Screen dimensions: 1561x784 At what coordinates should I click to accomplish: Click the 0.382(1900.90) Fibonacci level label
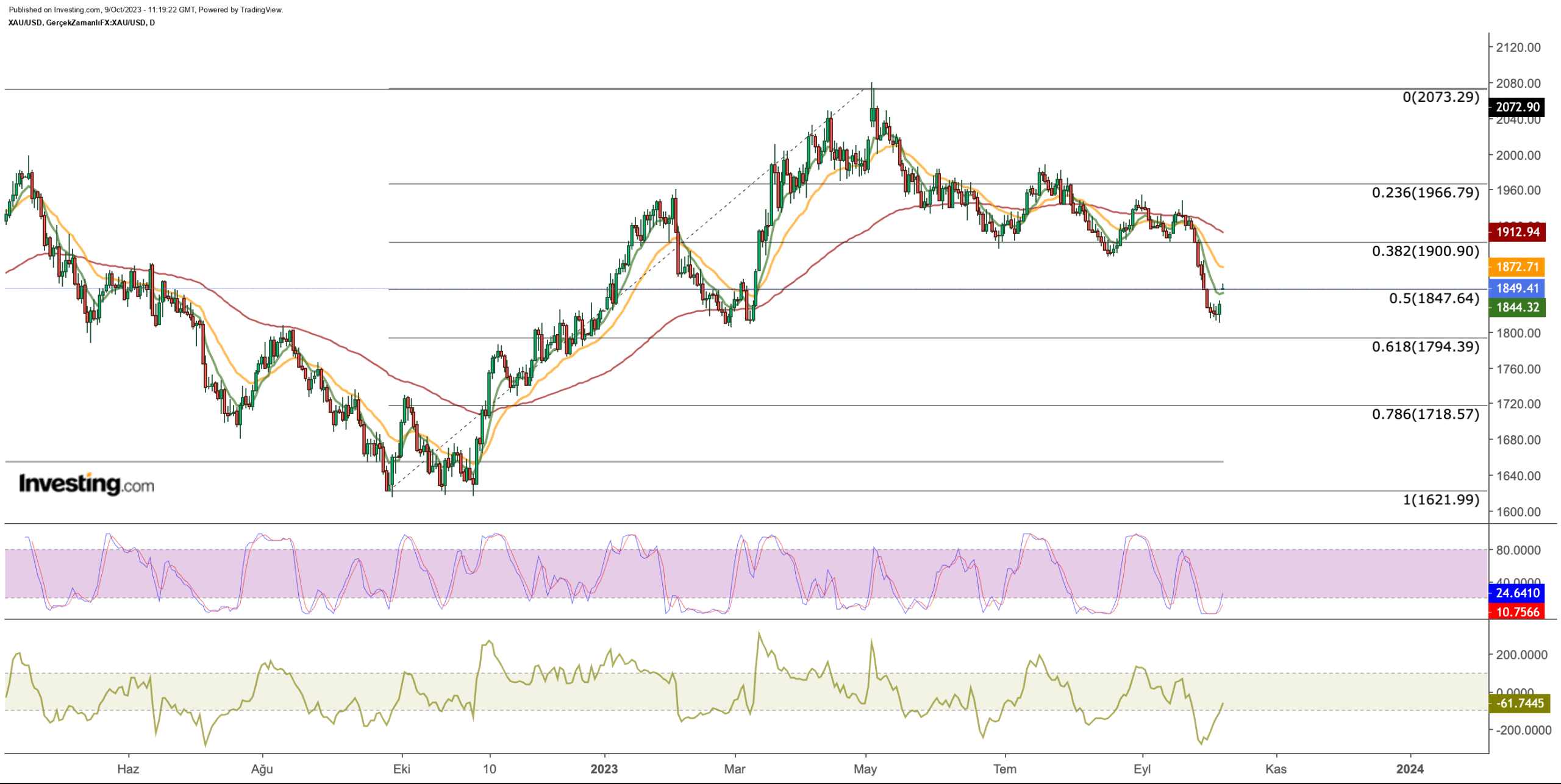click(x=1426, y=251)
